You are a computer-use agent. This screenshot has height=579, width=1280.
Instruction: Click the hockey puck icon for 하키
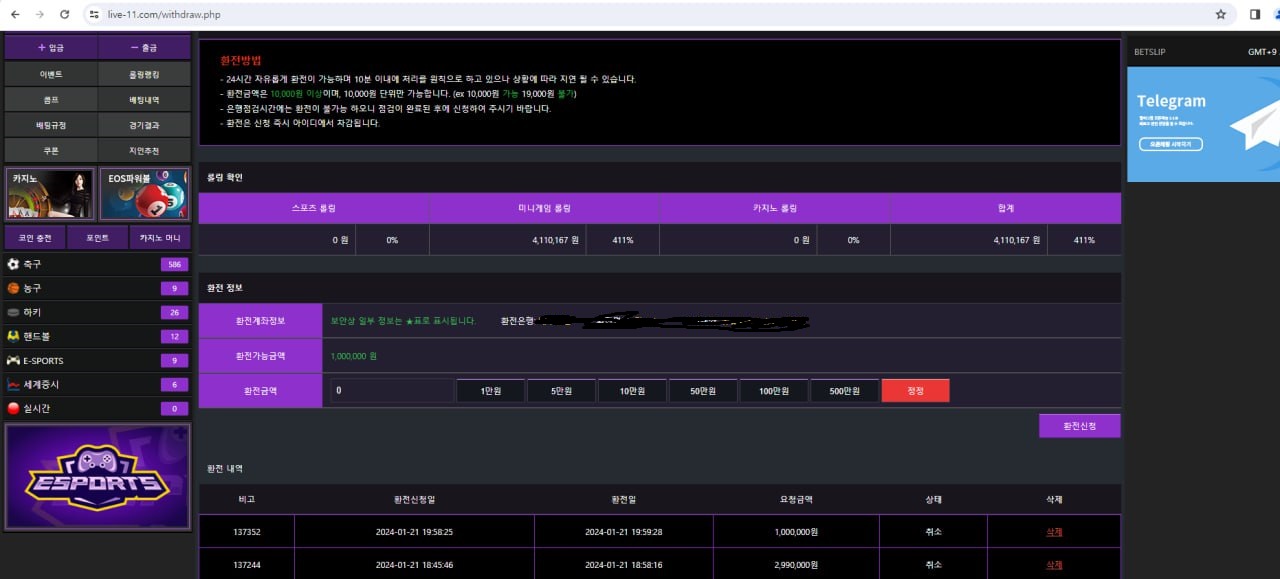tap(13, 312)
